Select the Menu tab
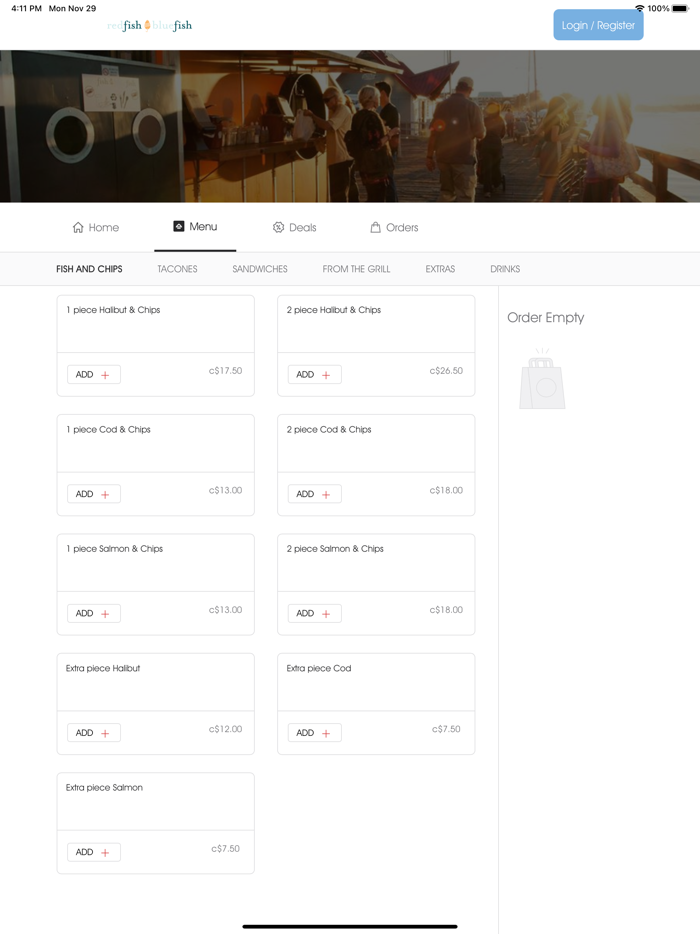The height and width of the screenshot is (934, 700). [x=195, y=227]
